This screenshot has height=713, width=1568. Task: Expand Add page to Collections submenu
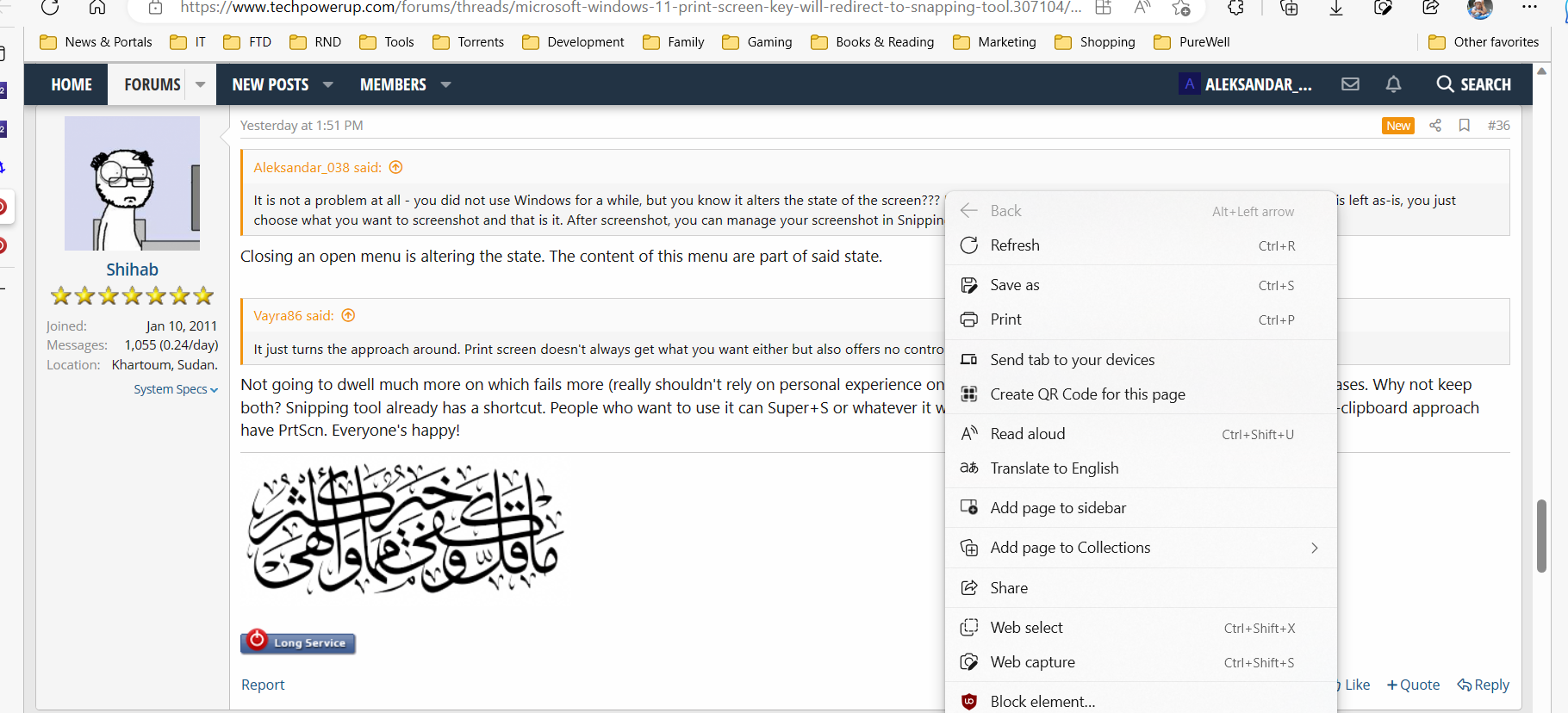(x=1315, y=548)
